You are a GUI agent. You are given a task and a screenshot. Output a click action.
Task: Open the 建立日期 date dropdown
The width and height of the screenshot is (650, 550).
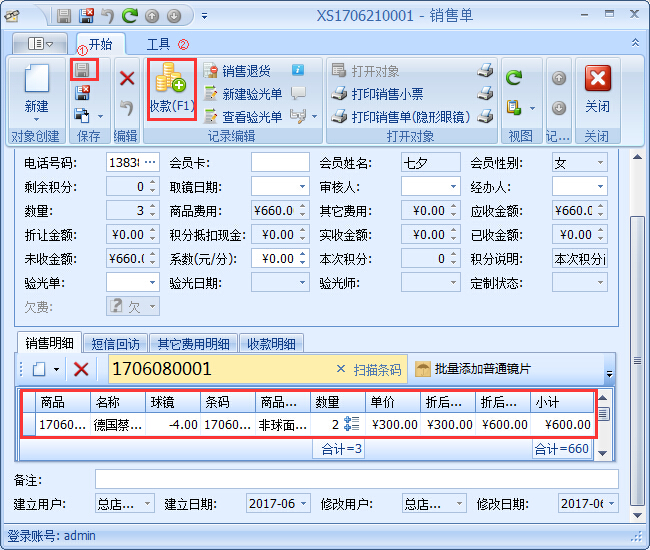(x=303, y=503)
